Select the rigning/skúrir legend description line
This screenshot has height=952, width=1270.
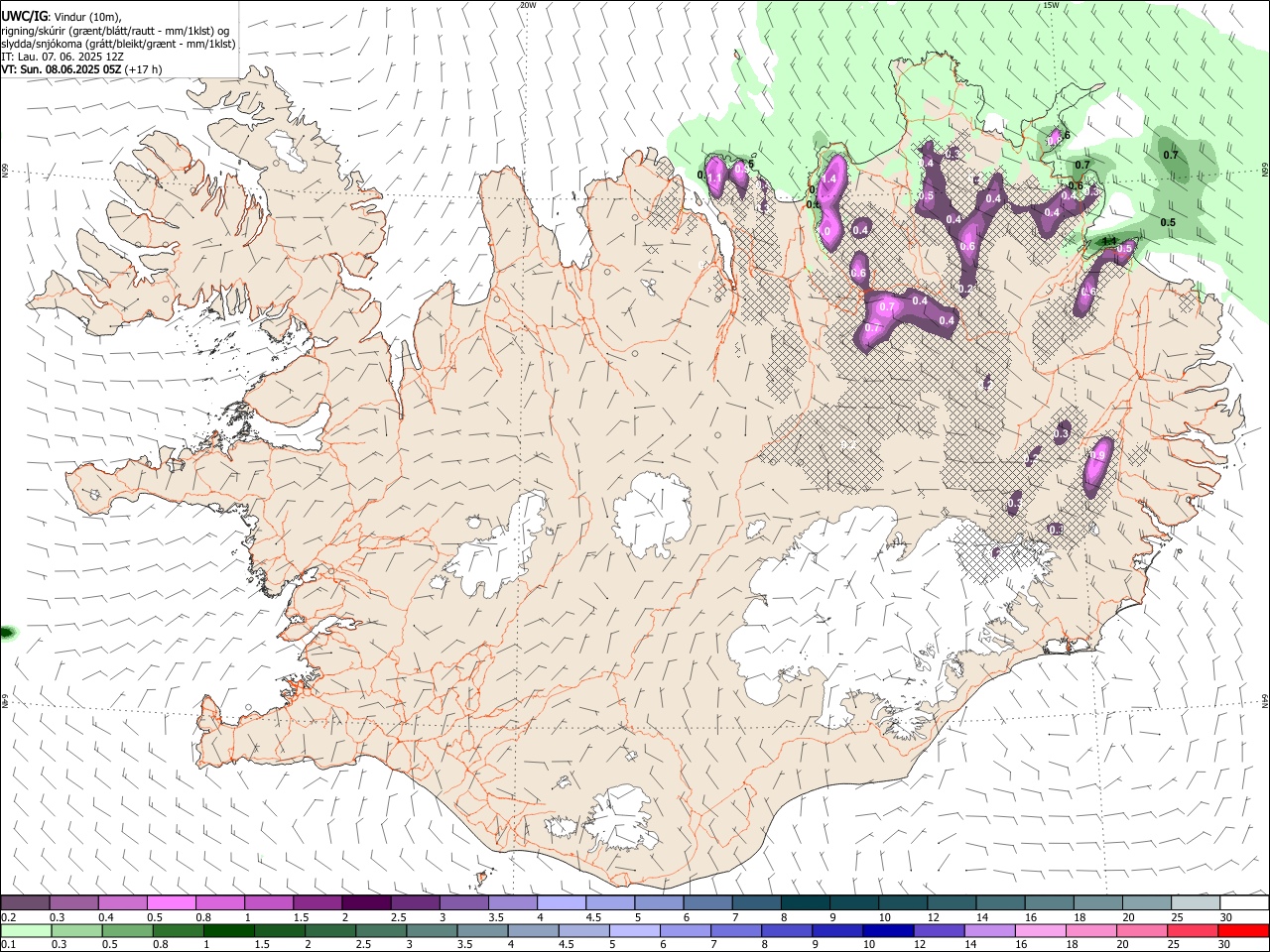pyautogui.click(x=115, y=31)
